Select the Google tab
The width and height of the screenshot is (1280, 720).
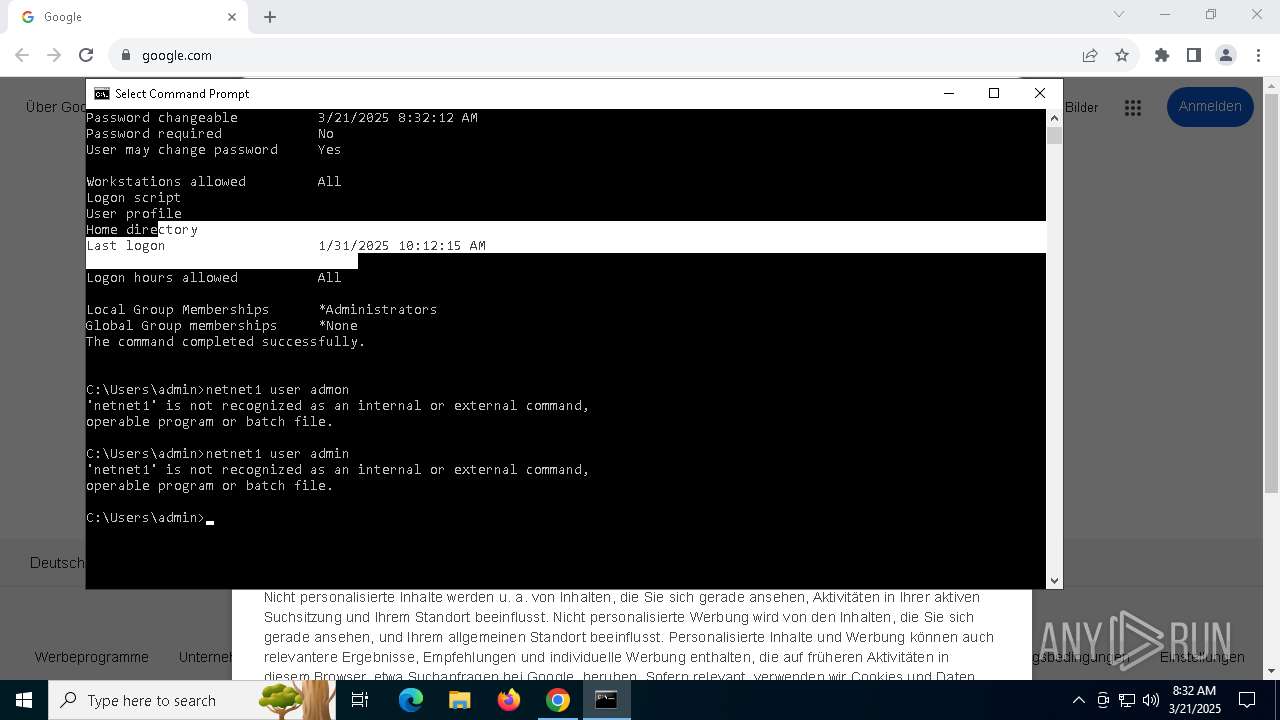click(x=128, y=17)
